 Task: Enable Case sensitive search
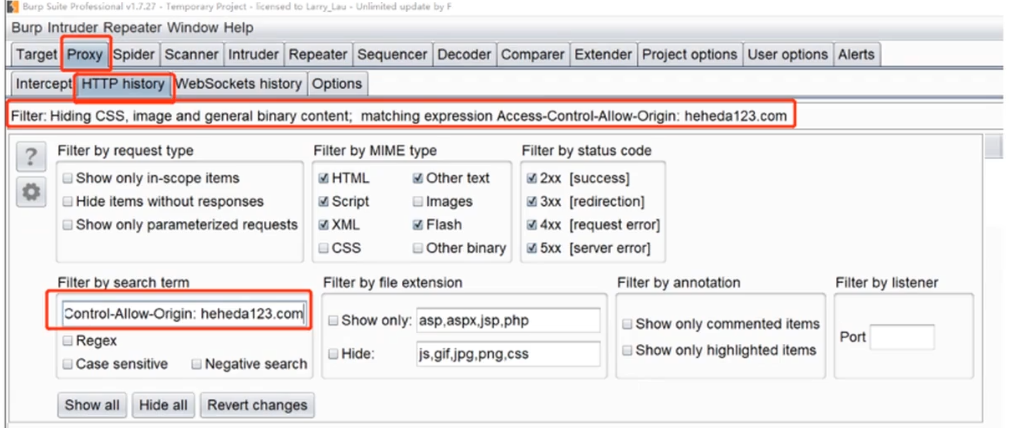pyautogui.click(x=68, y=364)
